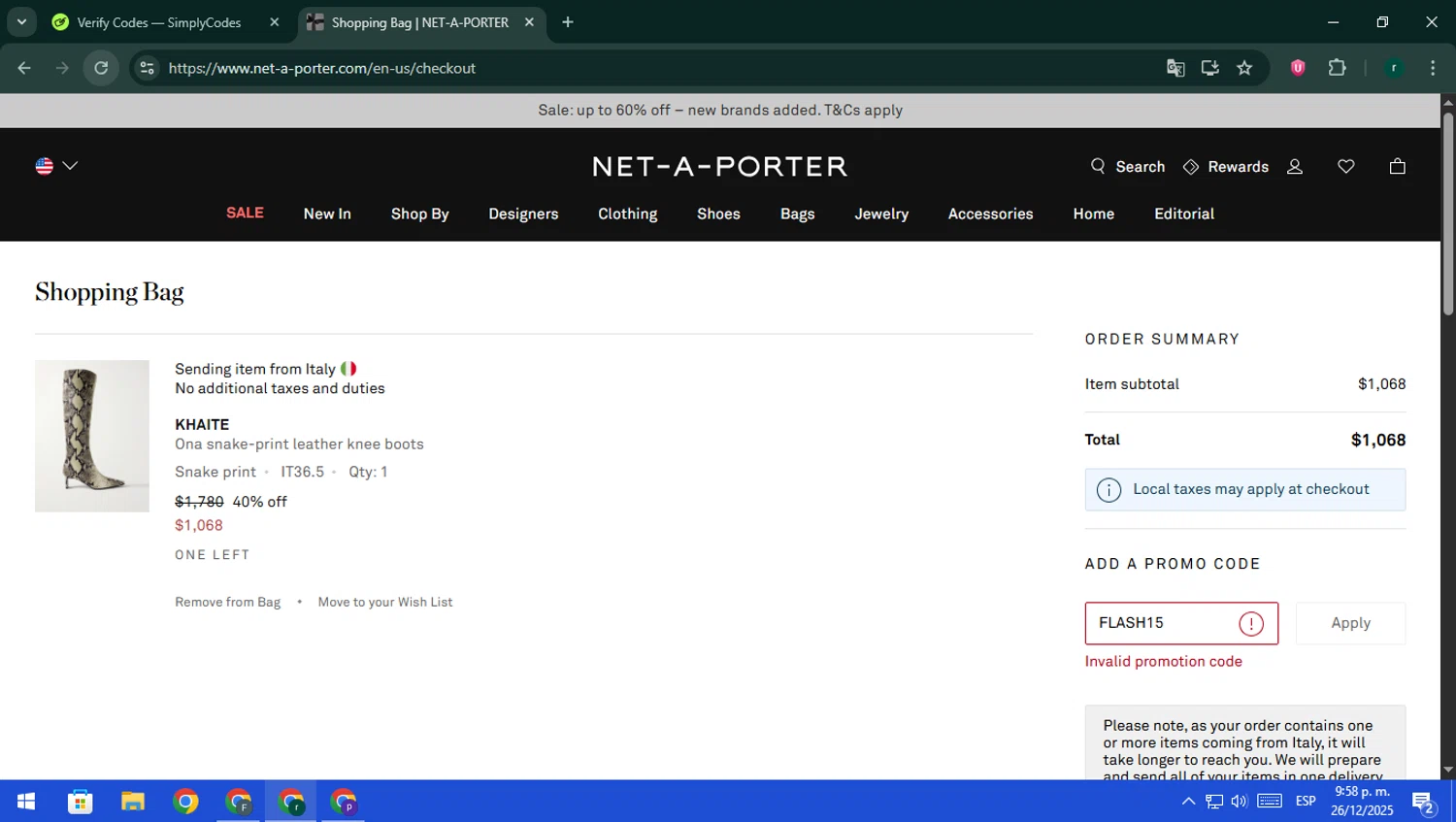Open File Explorer from the taskbar
The height and width of the screenshot is (822, 1456).
click(x=133, y=802)
